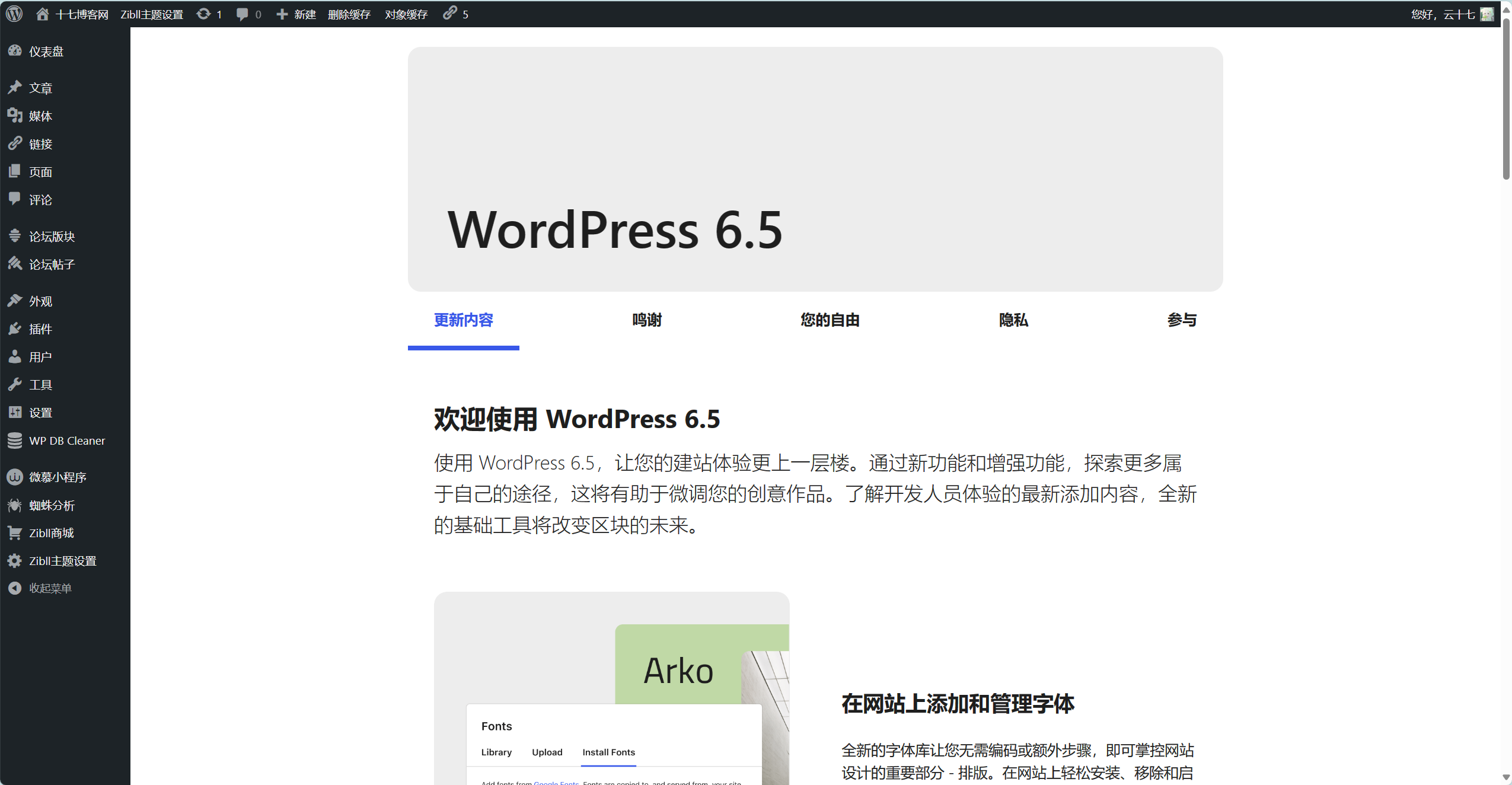Select the 文章 pushpin icon in sidebar
1512x785 pixels.
pos(16,87)
